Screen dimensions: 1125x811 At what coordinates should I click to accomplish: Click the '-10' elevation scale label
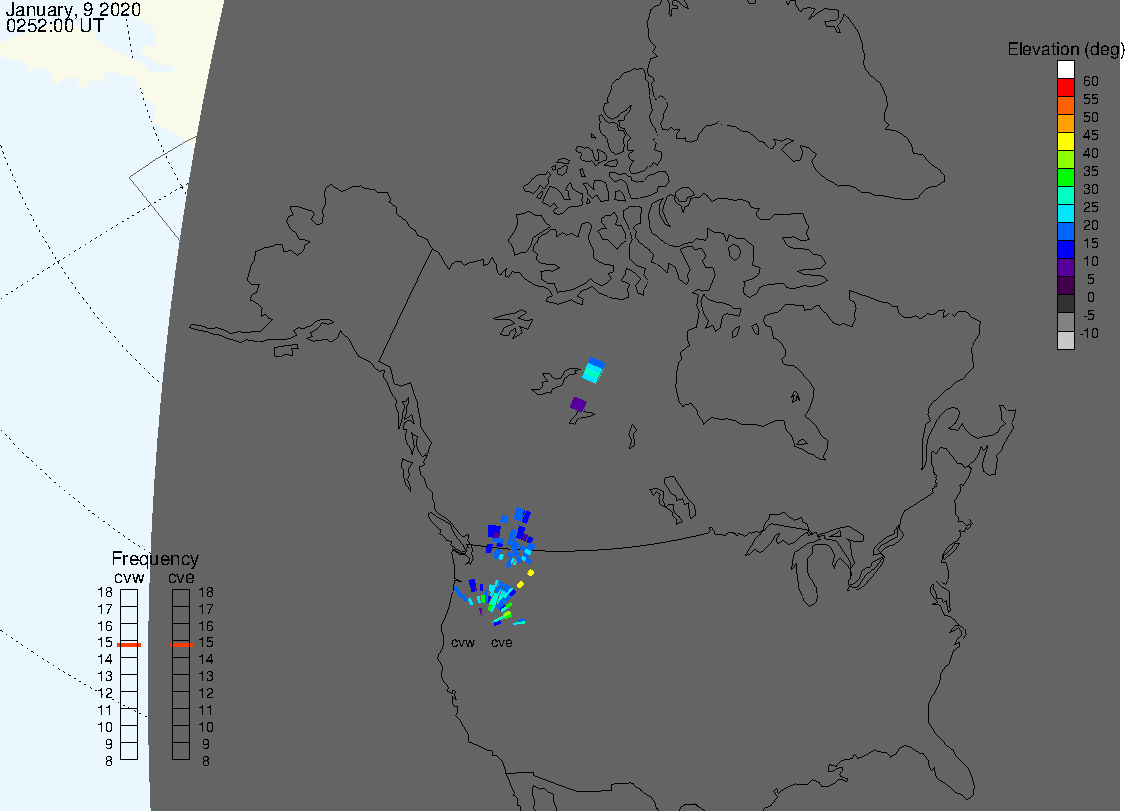(1089, 333)
